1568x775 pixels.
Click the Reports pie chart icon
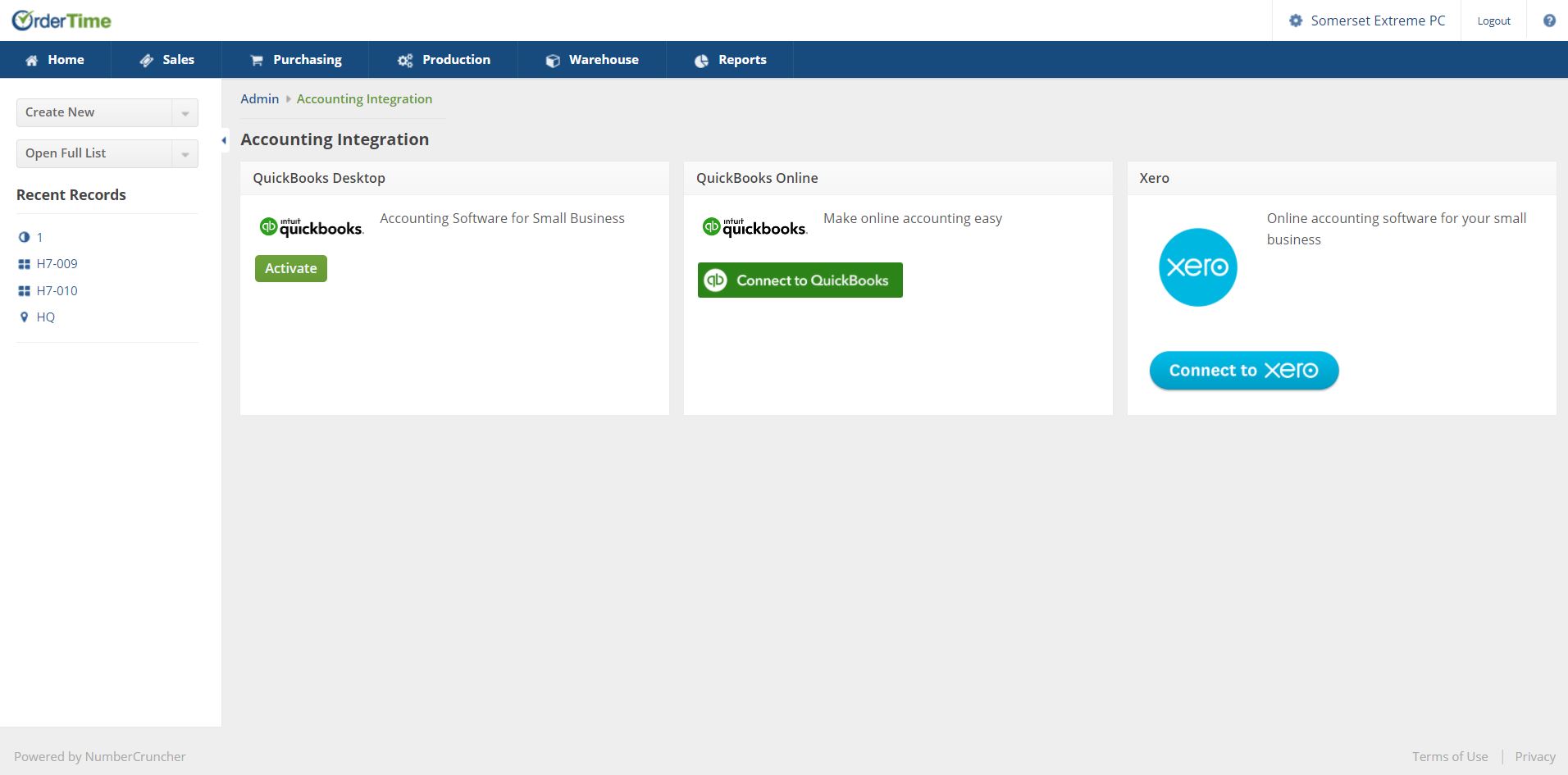coord(702,60)
